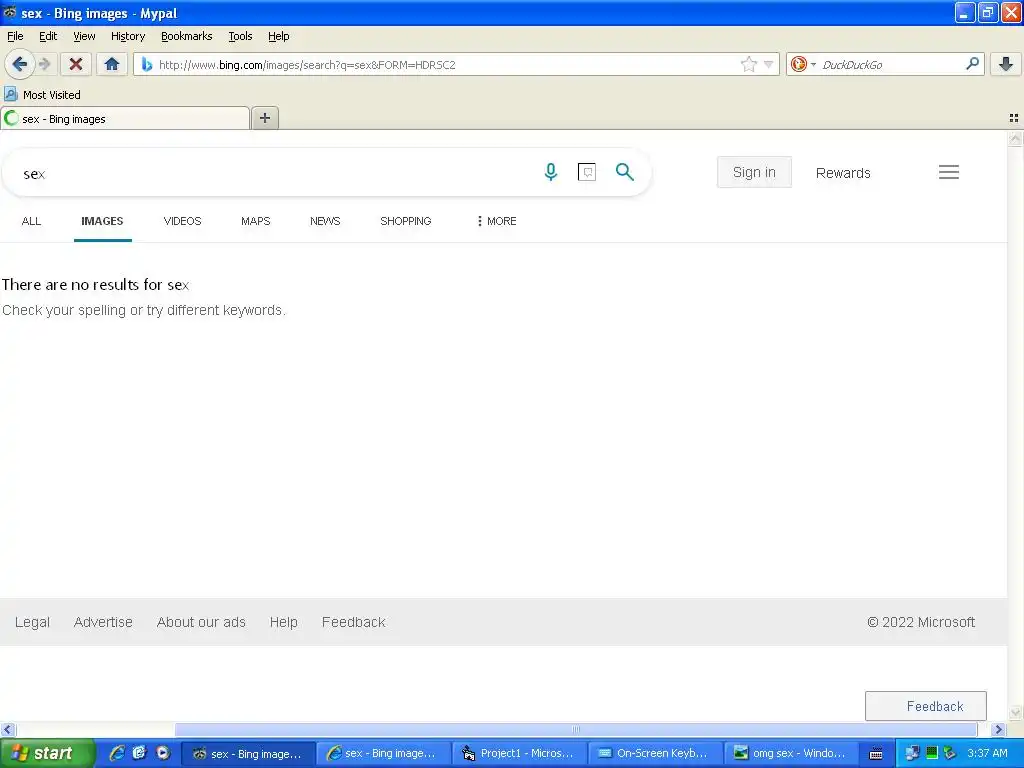Click the Bing microphone voice search icon
Viewport: 1024px width, 768px height.
[x=551, y=172]
